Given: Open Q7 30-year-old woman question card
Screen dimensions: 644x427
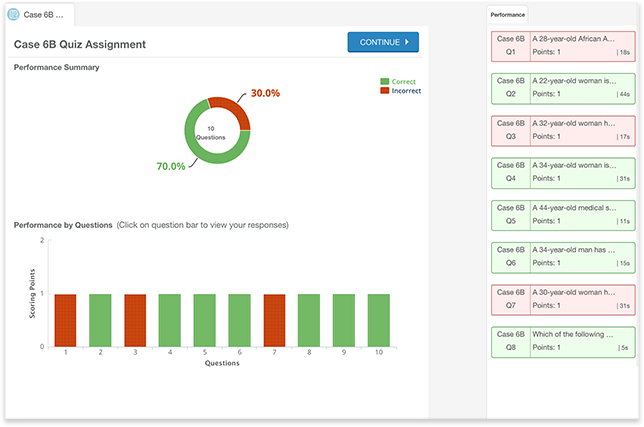Looking at the screenshot, I should pos(563,298).
